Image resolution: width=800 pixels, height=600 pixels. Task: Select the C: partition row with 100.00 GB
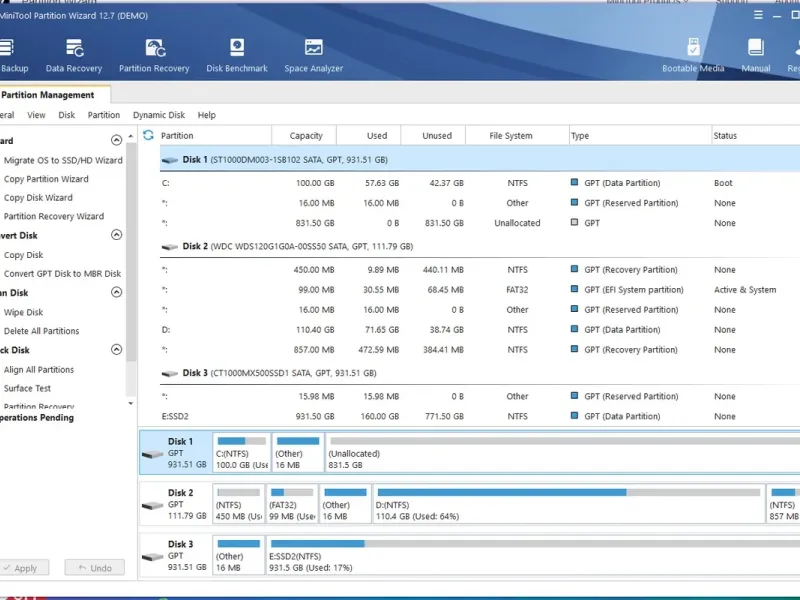(480, 183)
